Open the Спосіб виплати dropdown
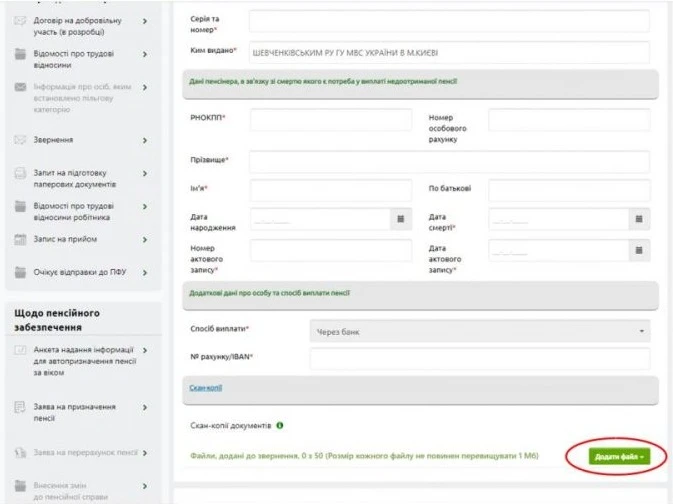This screenshot has width=673, height=504. (x=480, y=330)
